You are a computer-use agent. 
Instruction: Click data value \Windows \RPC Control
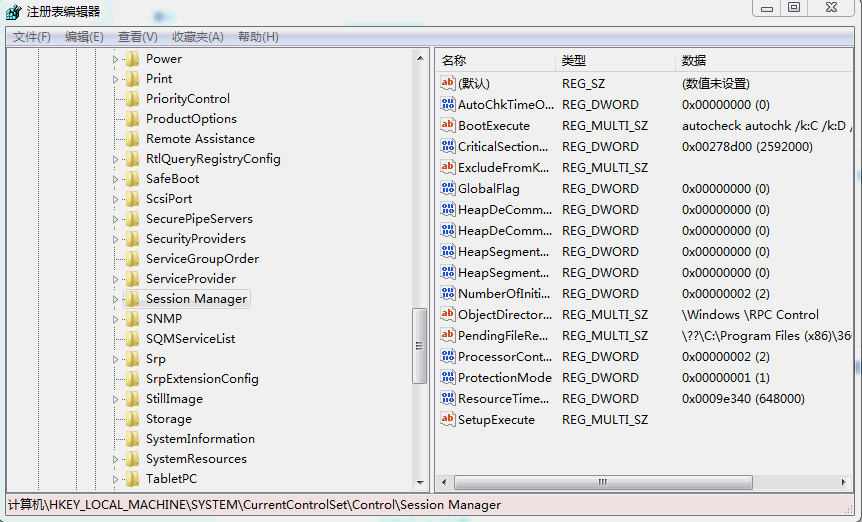(x=750, y=315)
